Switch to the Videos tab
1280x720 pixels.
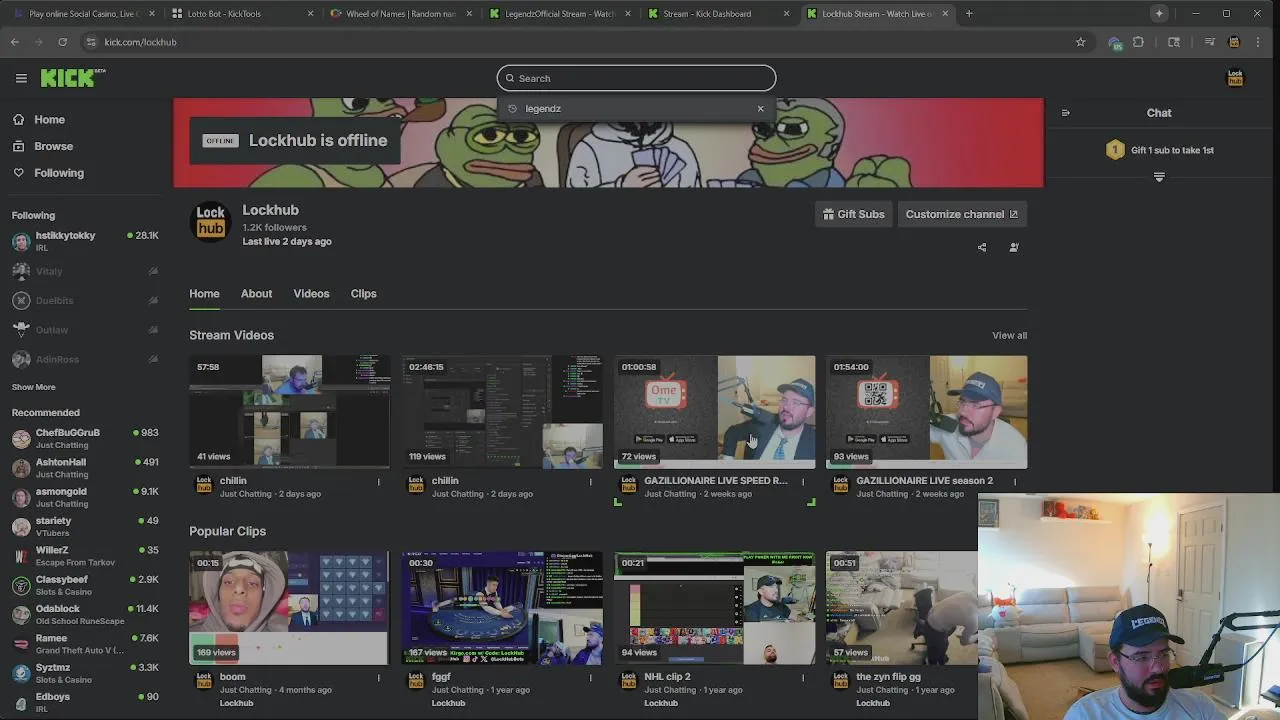pyautogui.click(x=311, y=294)
